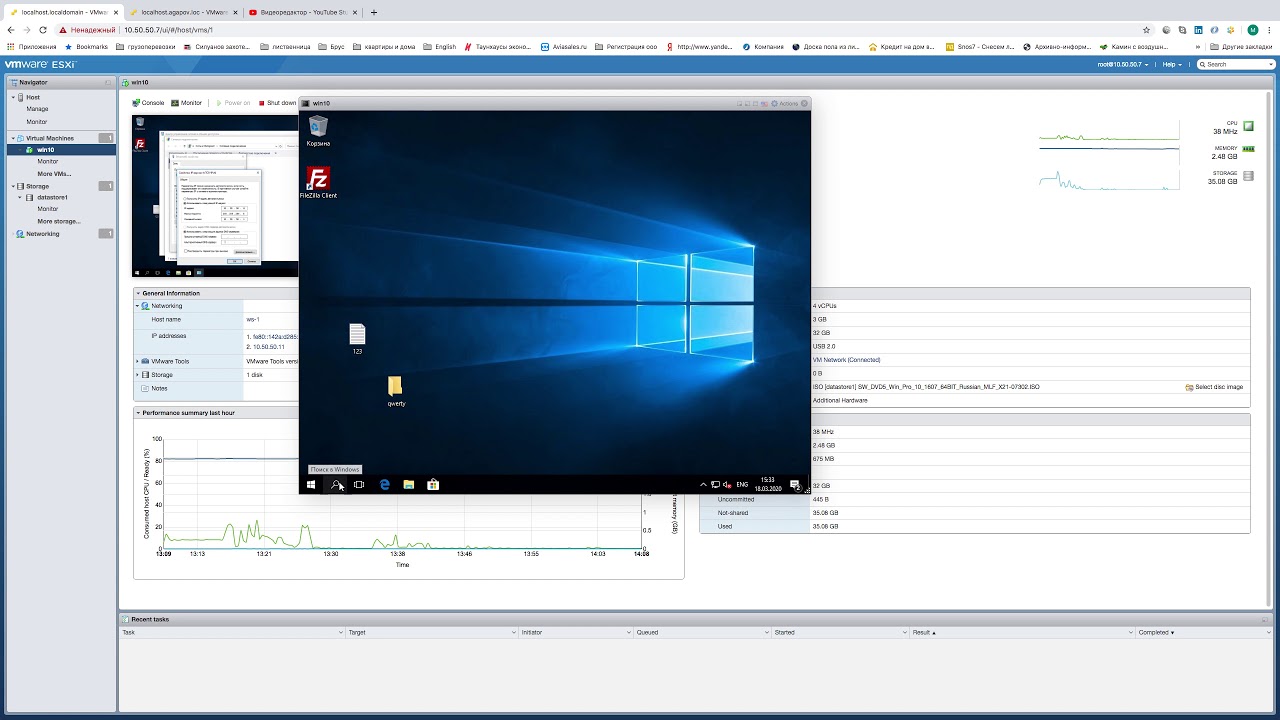Image resolution: width=1280 pixels, height=720 pixels.
Task: Open File Explorer from the VM taskbar
Action: (408, 485)
